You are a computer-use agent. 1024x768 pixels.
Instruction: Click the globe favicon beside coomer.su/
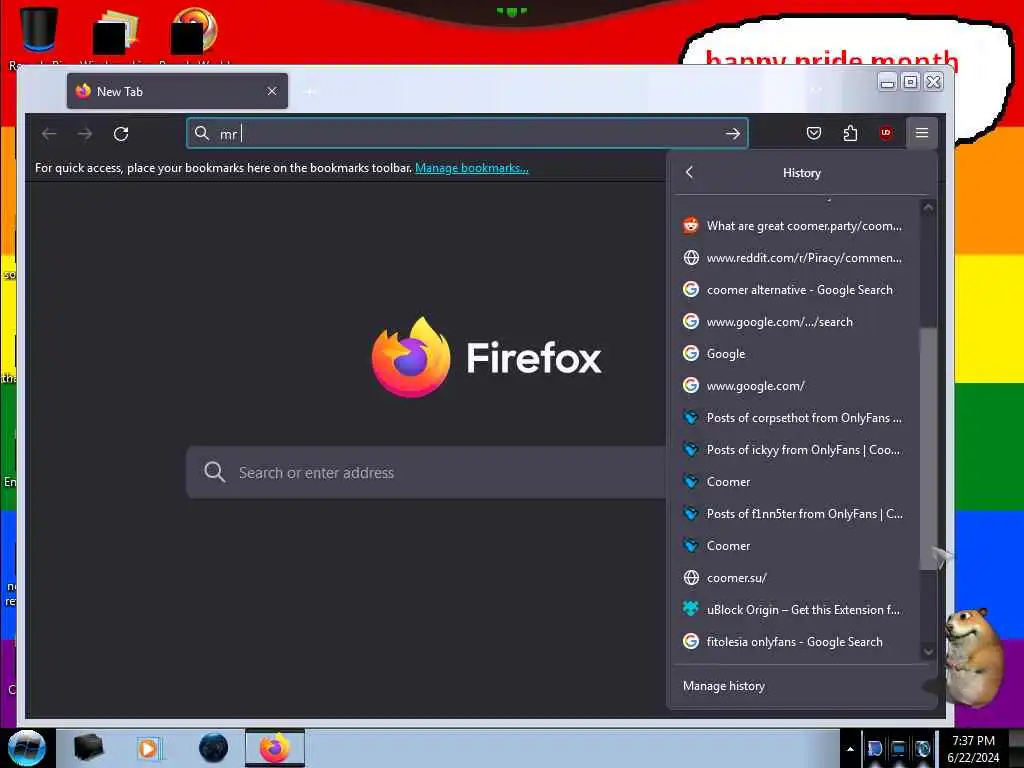pos(691,577)
